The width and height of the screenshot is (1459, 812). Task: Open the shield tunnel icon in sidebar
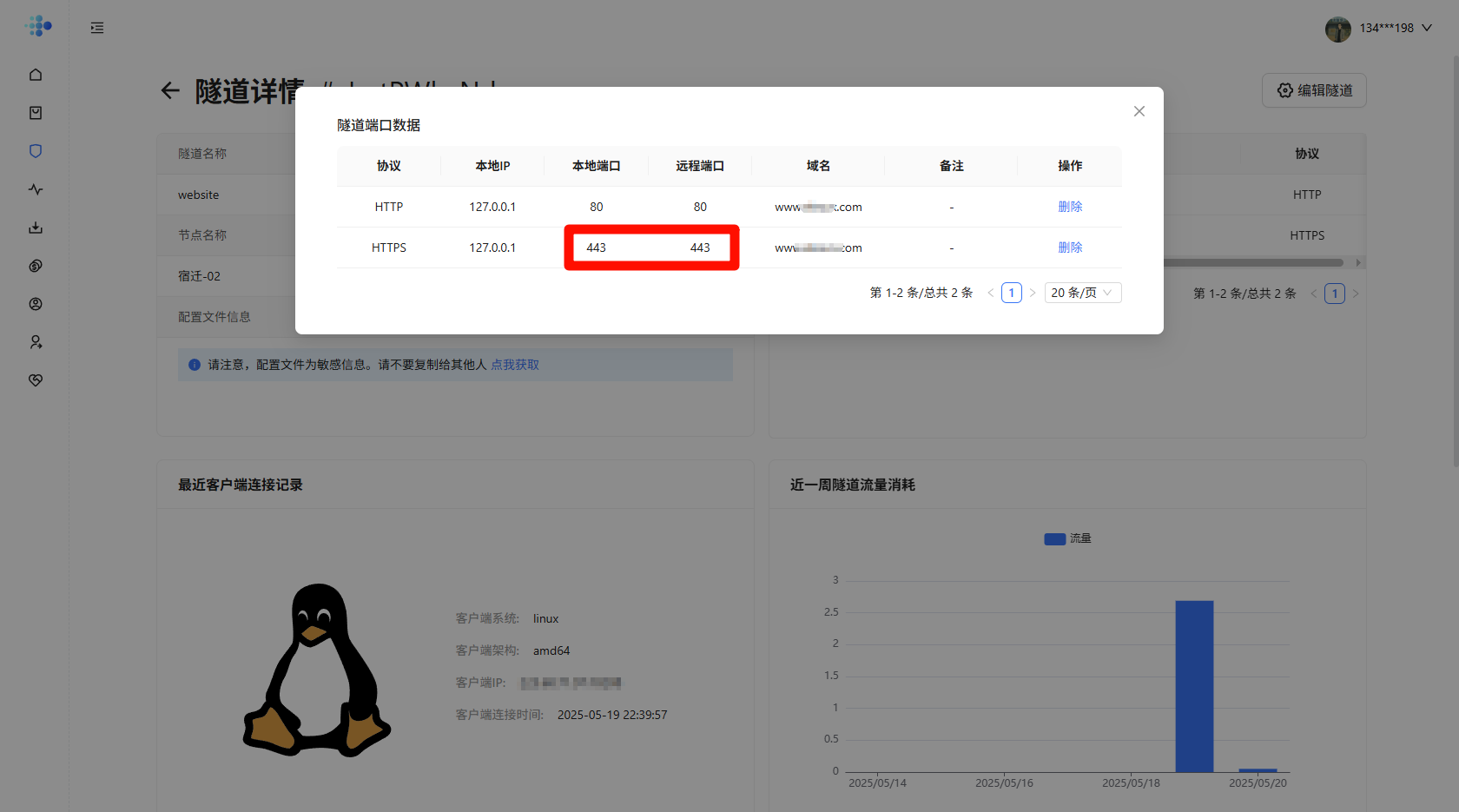point(36,151)
